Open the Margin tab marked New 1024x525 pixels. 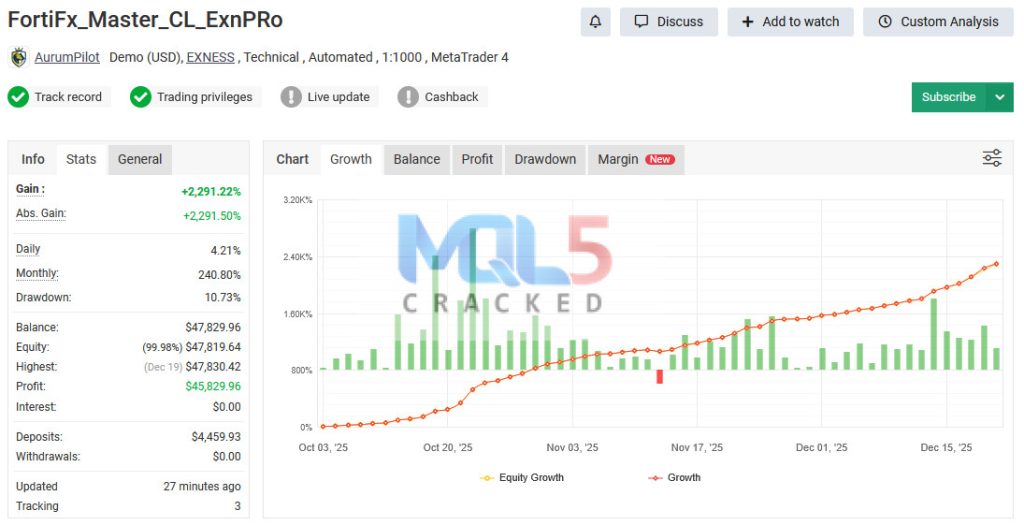coord(636,159)
